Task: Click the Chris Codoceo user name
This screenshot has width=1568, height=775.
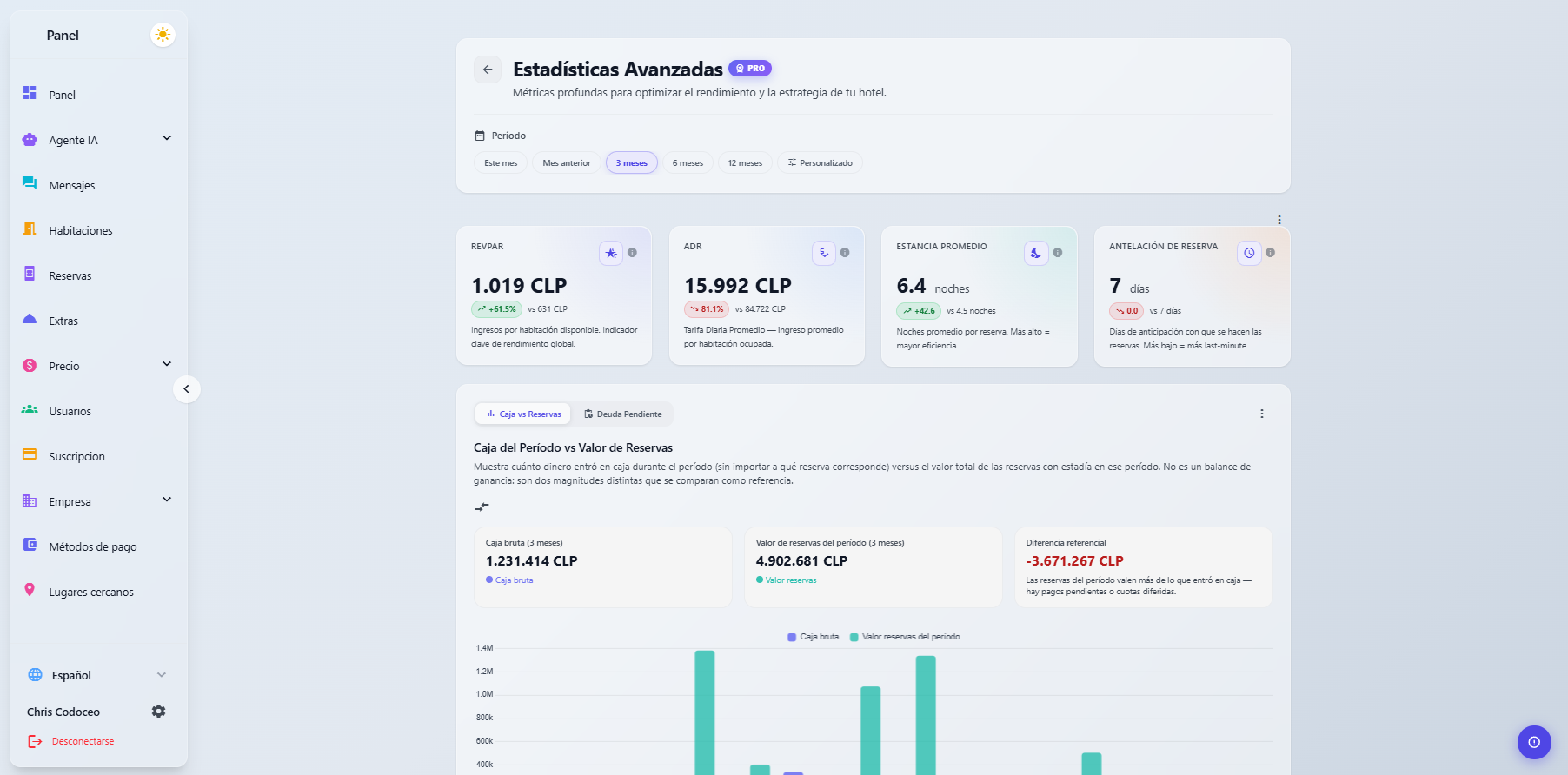Action: [63, 712]
